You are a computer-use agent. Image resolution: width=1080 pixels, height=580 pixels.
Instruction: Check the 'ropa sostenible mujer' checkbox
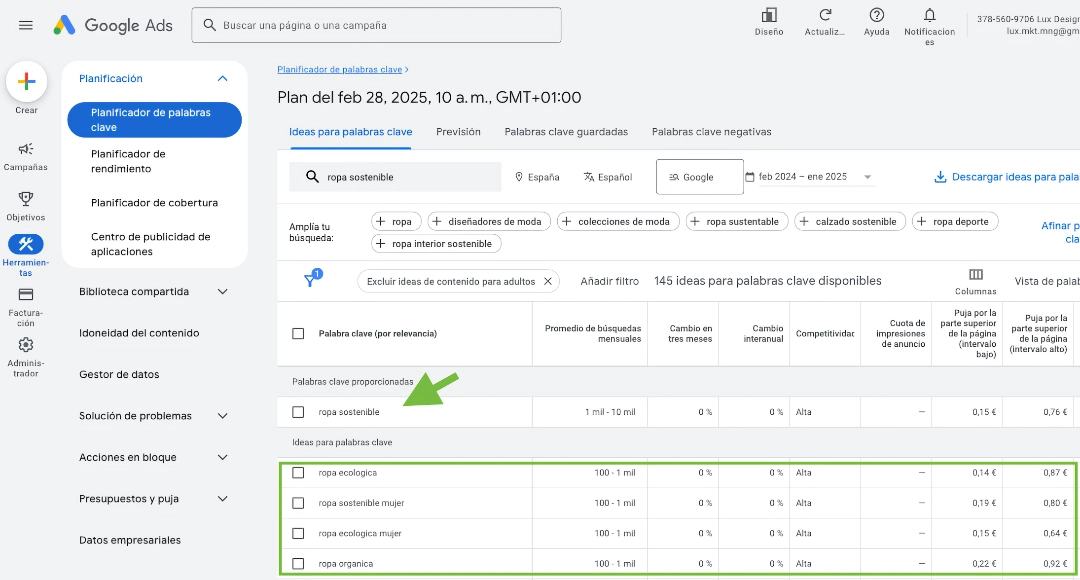(298, 503)
